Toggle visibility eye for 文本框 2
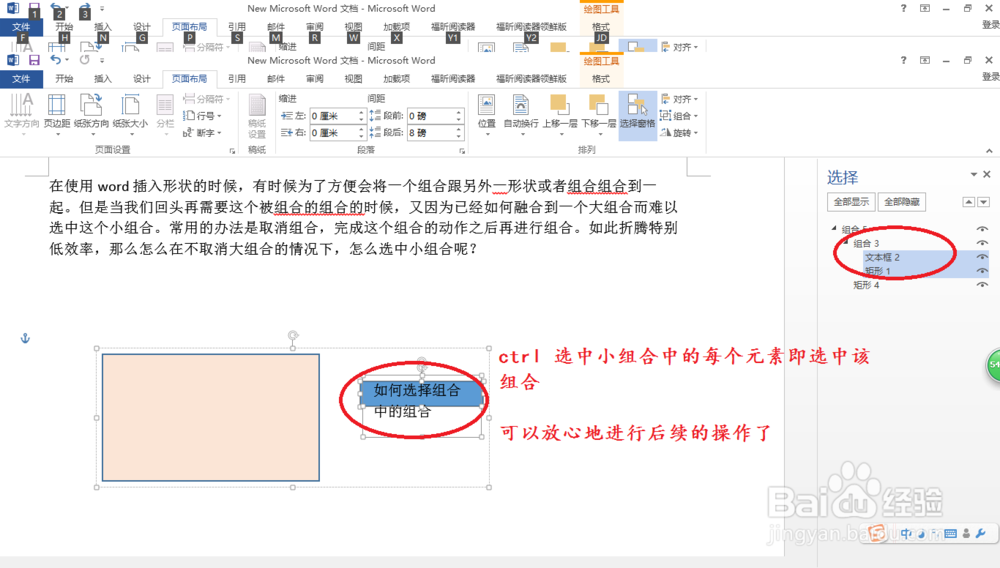The image size is (1000, 568). pos(982,257)
